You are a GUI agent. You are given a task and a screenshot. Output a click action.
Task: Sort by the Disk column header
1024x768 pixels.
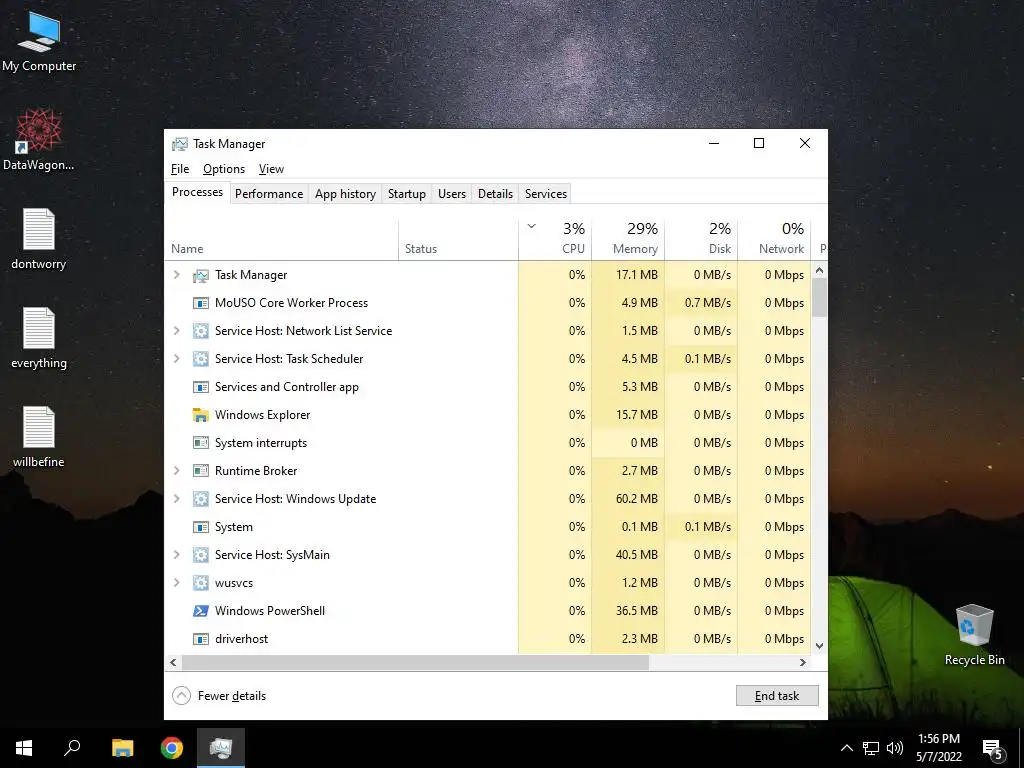tap(701, 240)
